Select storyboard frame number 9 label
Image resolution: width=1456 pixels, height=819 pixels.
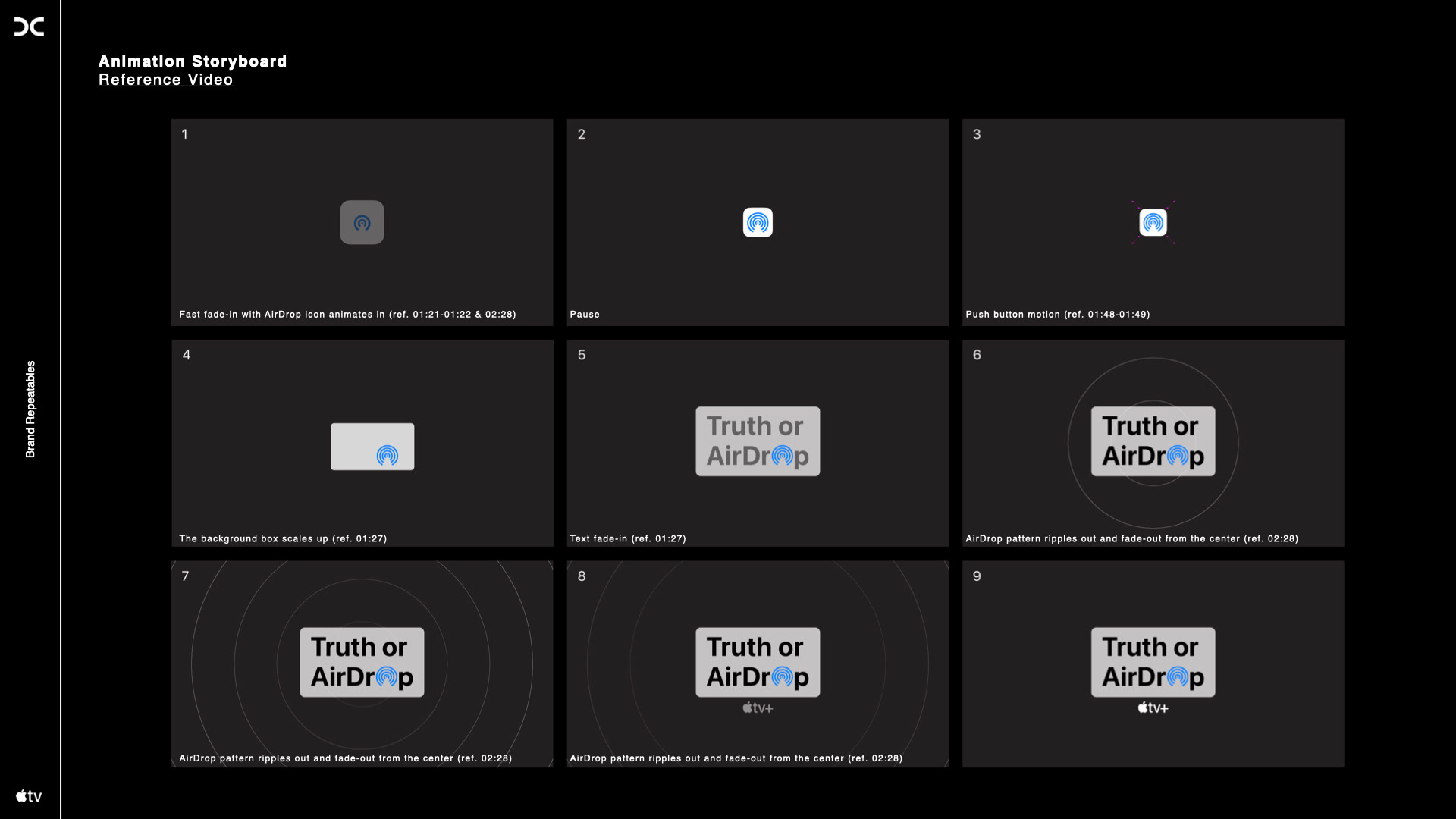(x=977, y=576)
